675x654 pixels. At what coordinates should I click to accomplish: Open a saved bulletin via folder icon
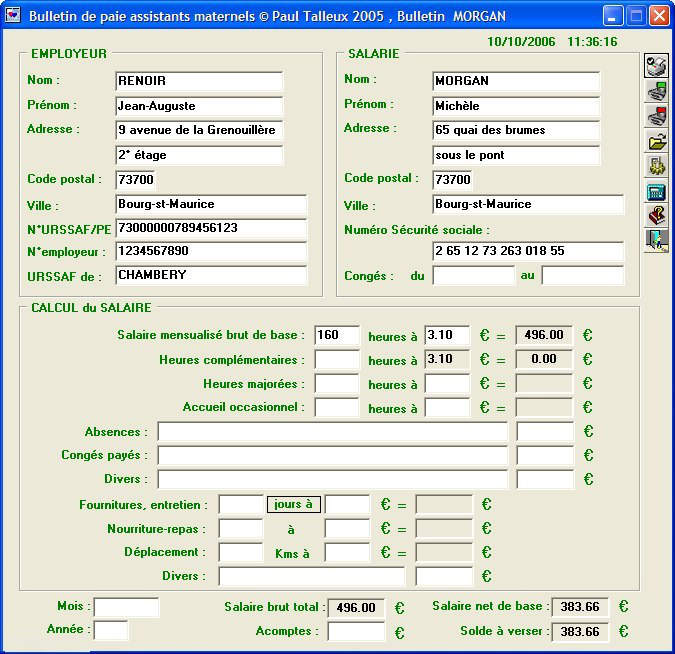click(656, 140)
